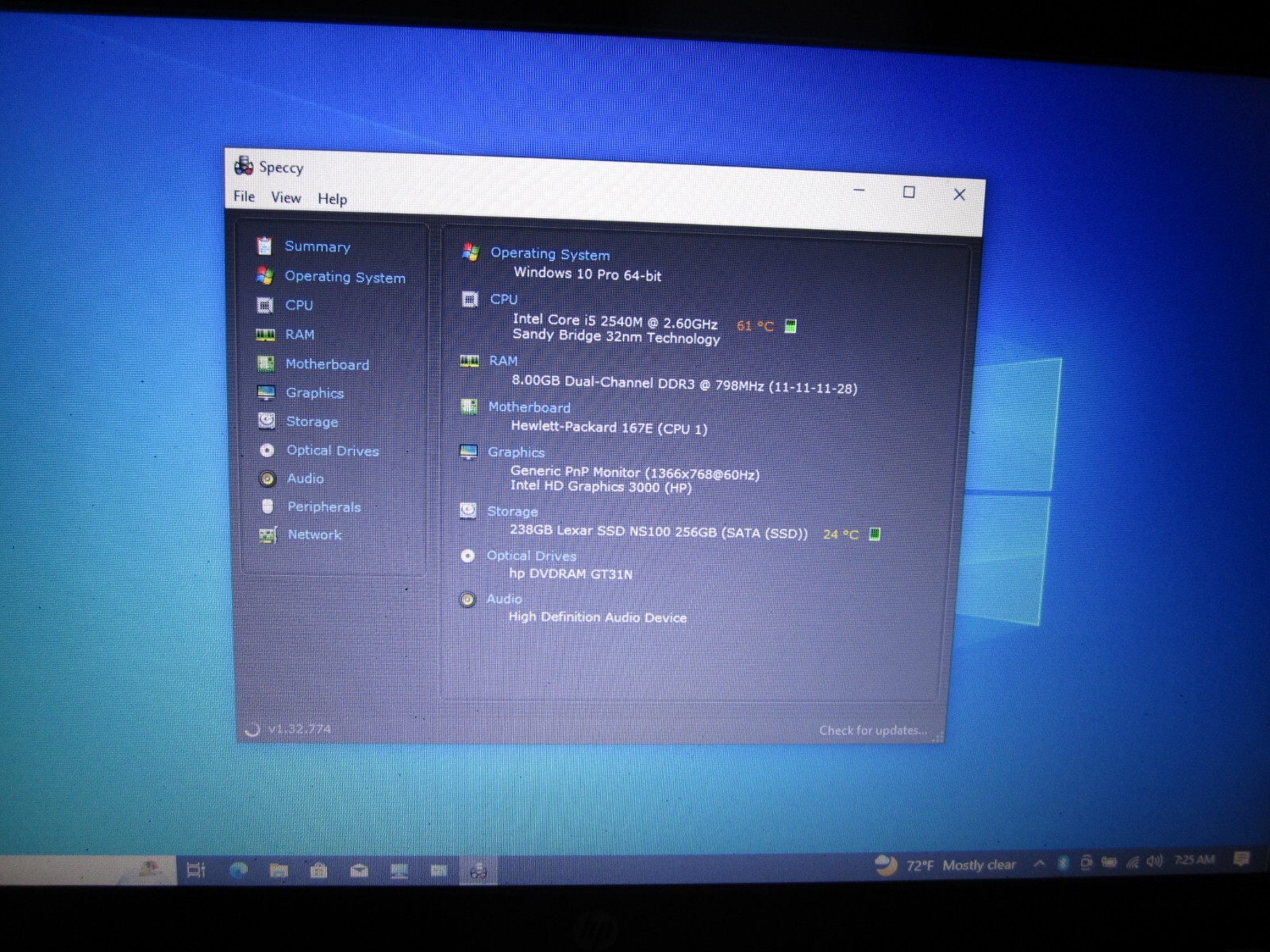Click the green storage temperature indicator icon

click(874, 534)
